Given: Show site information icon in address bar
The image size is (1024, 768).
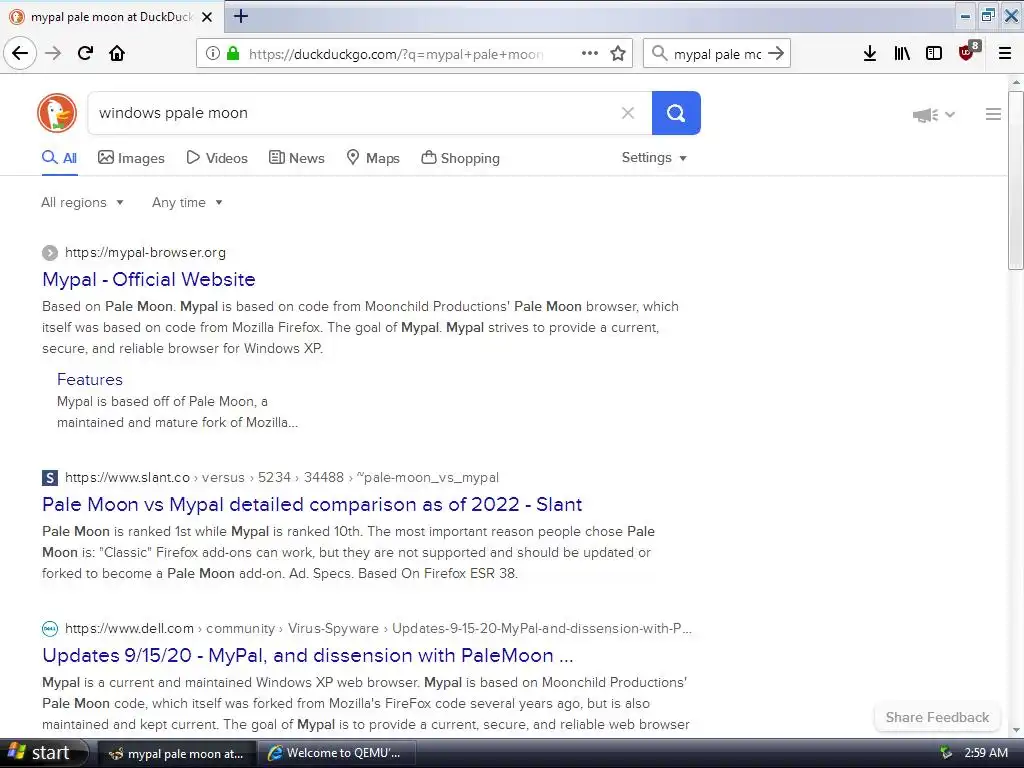Looking at the screenshot, I should tap(212, 54).
